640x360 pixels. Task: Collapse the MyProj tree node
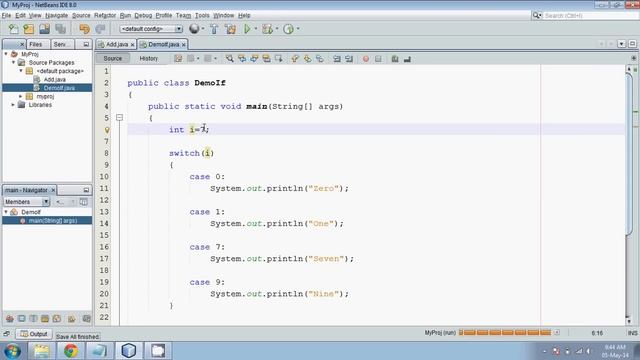coord(6,54)
